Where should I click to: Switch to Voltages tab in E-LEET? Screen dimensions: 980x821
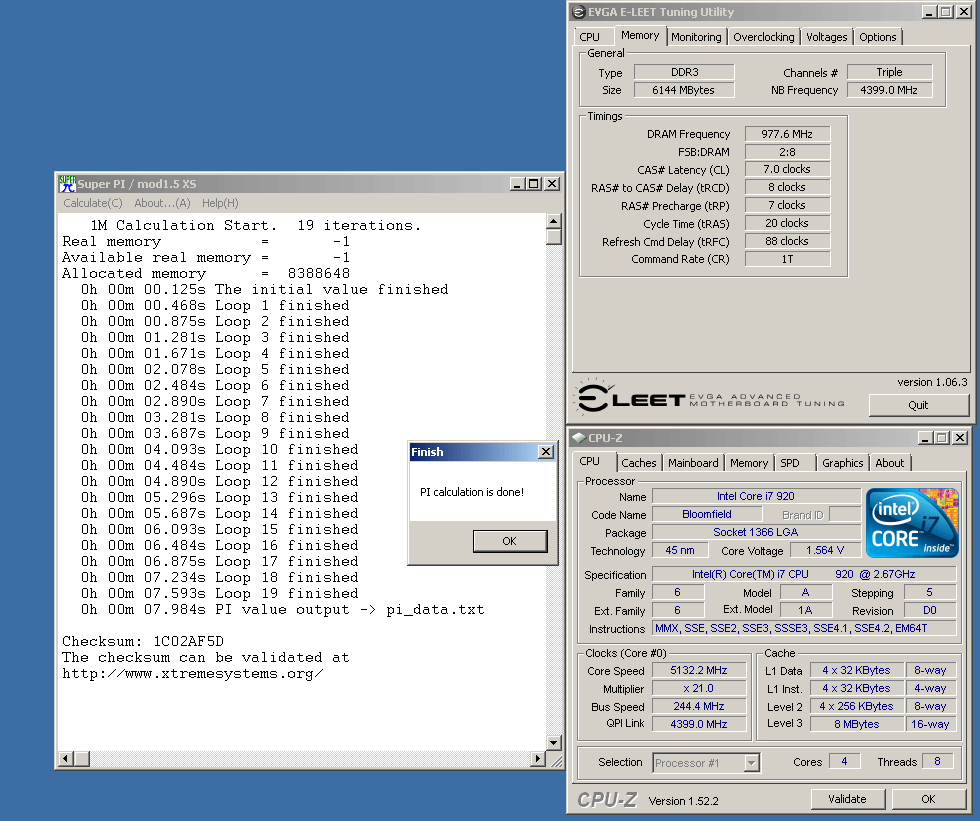[826, 37]
